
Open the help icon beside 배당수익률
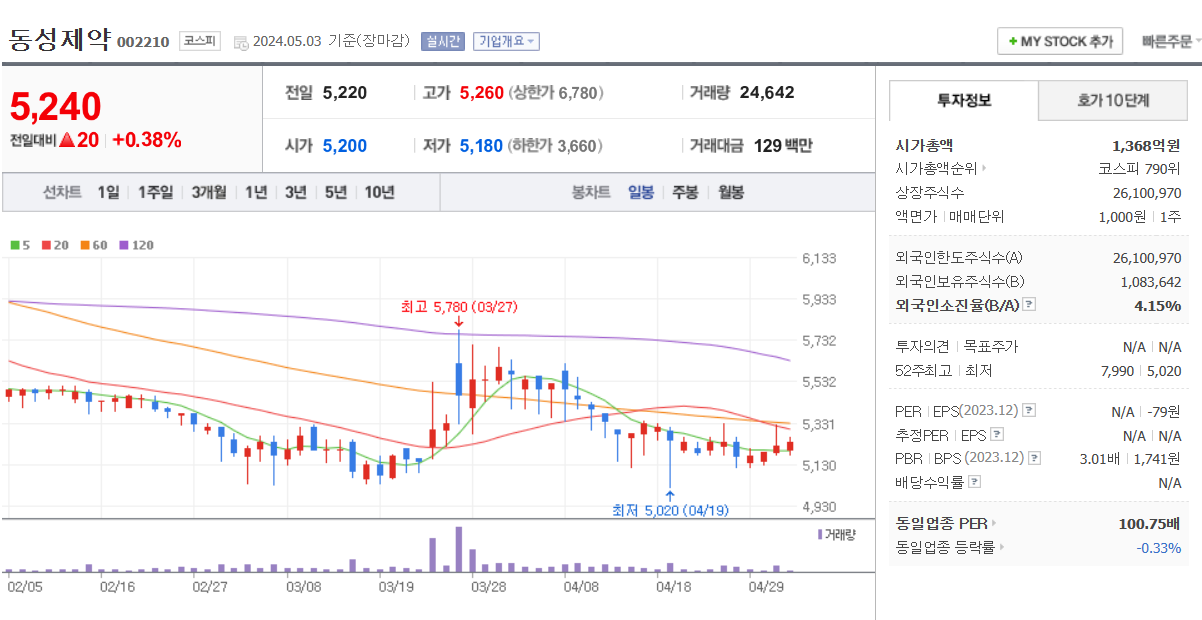pos(974,482)
